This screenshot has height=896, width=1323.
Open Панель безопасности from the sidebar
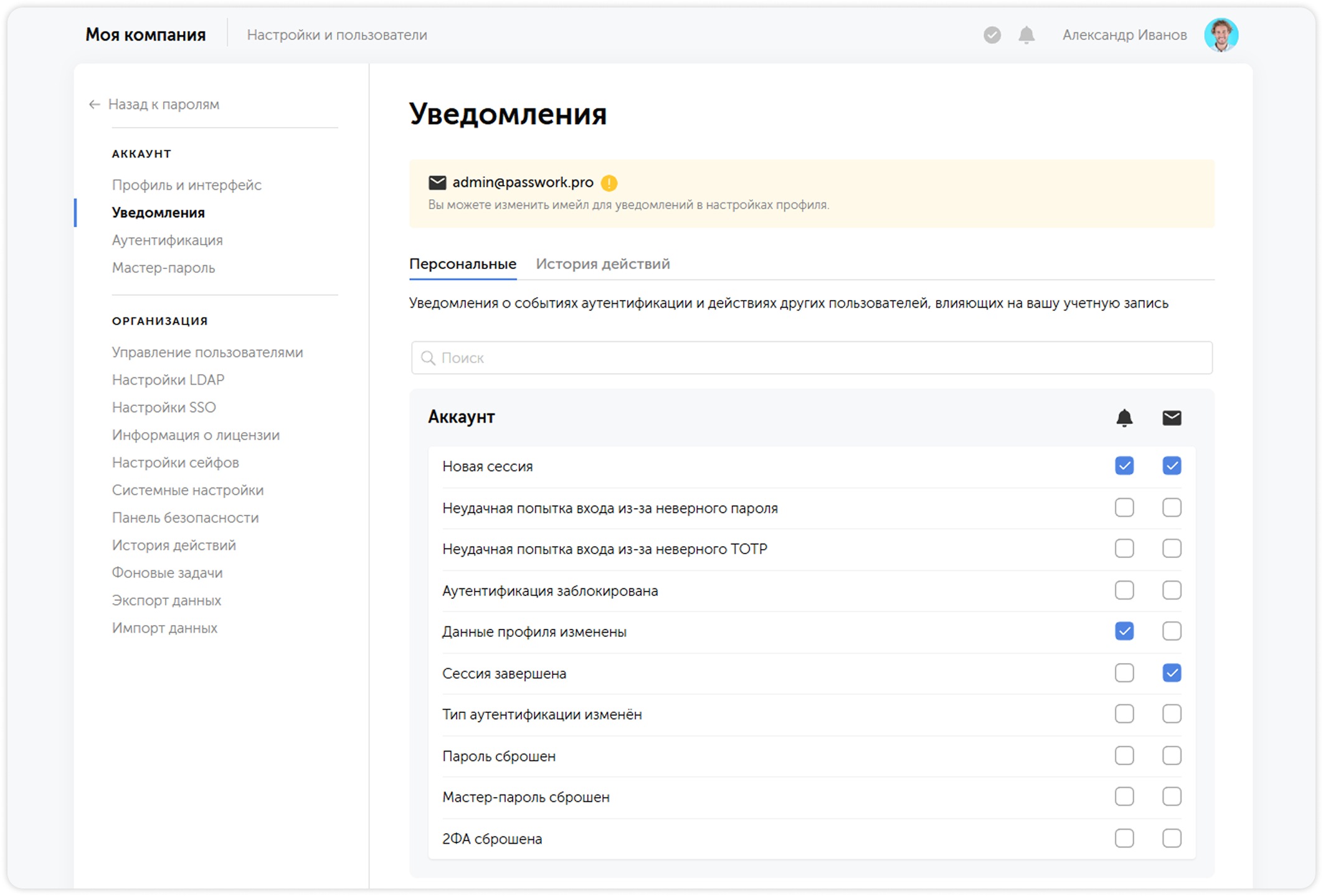[185, 517]
